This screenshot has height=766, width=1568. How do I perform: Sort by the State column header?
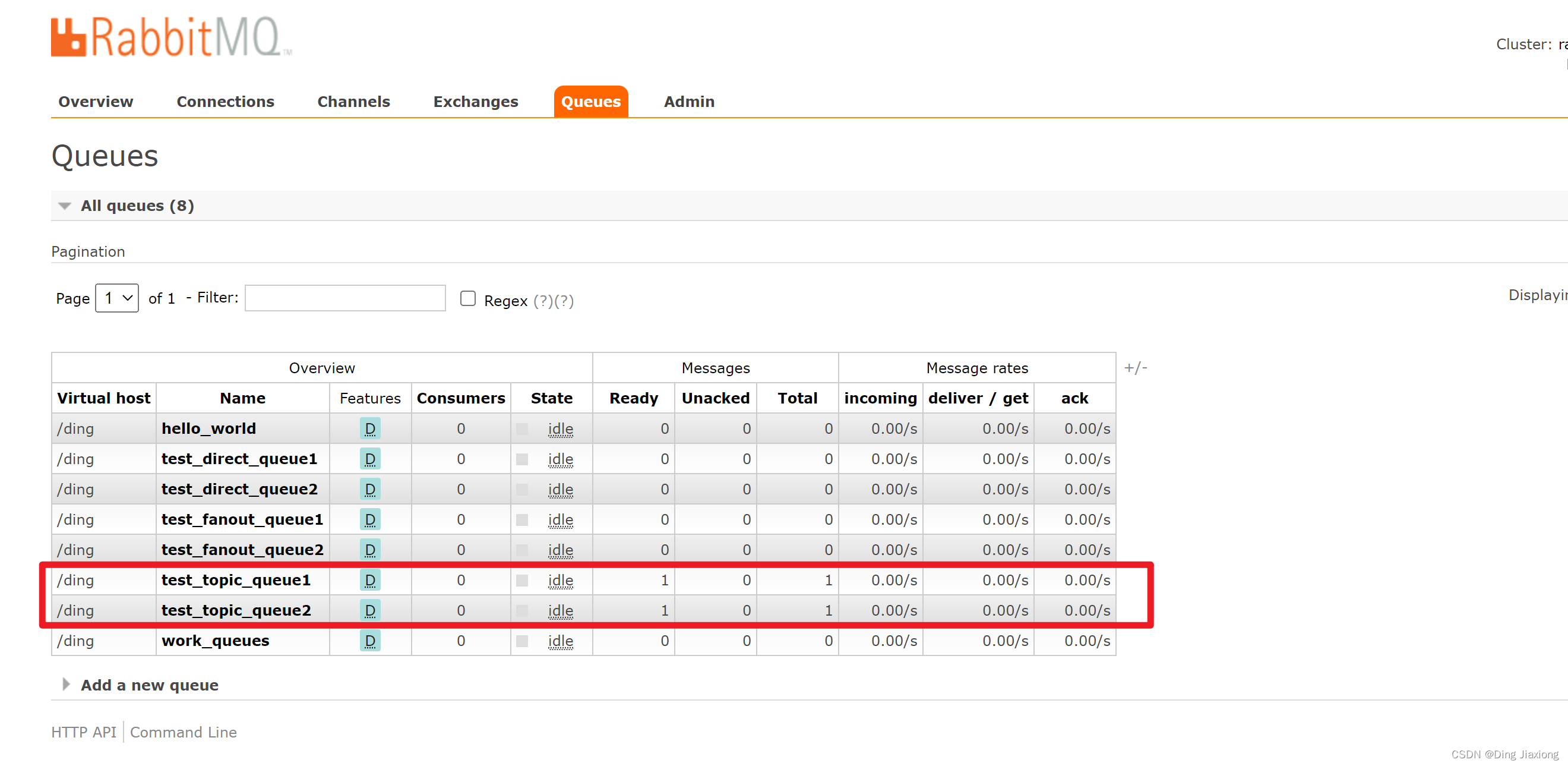coord(552,399)
